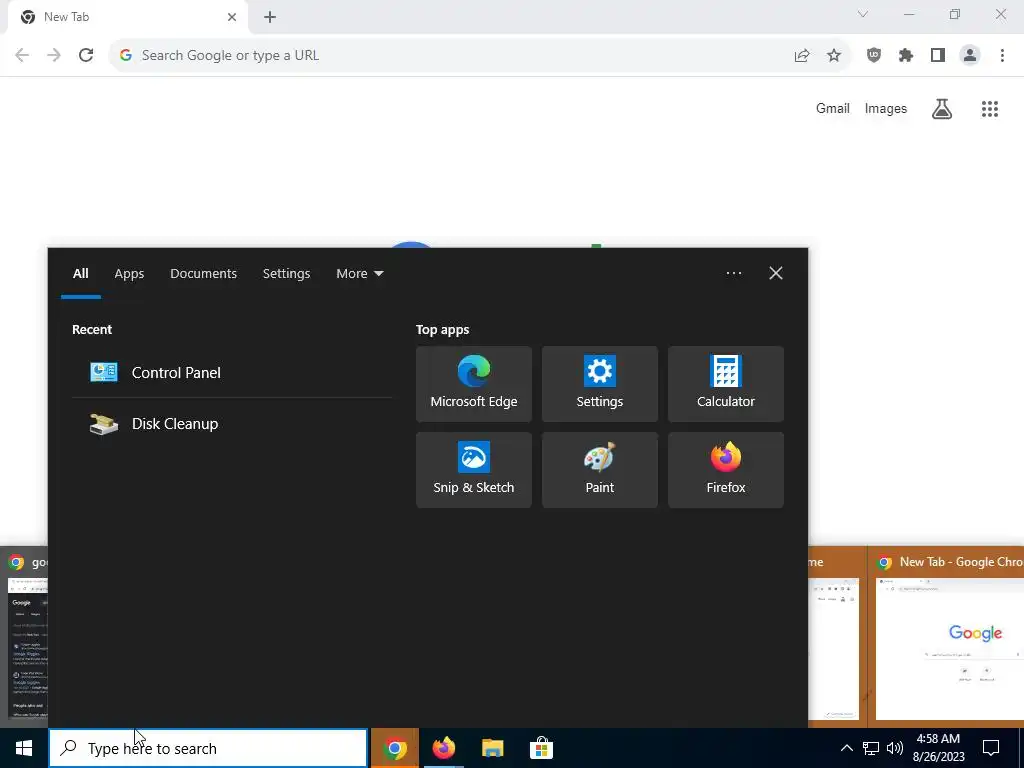Open the Chrome profile avatar
This screenshot has height=768, width=1024.
[970, 56]
